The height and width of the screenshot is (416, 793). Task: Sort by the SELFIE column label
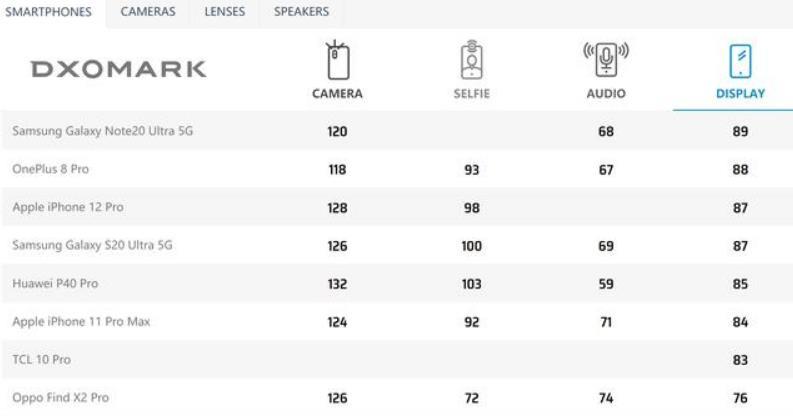(x=471, y=94)
